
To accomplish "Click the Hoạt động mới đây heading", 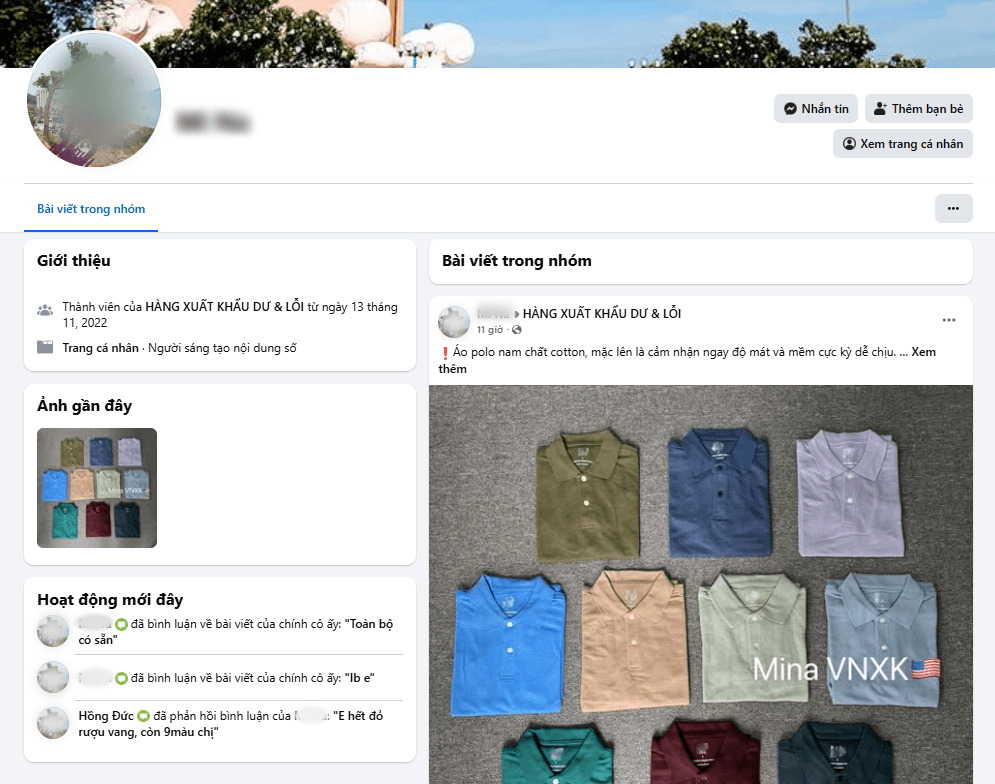I will 110,599.
